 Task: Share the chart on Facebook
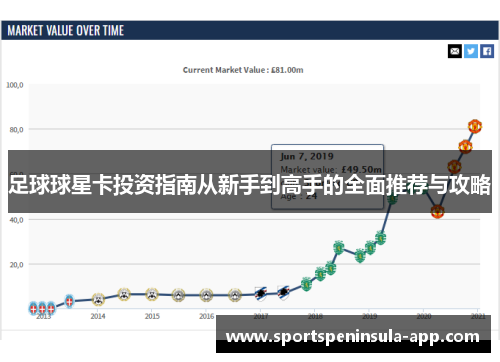point(487,51)
